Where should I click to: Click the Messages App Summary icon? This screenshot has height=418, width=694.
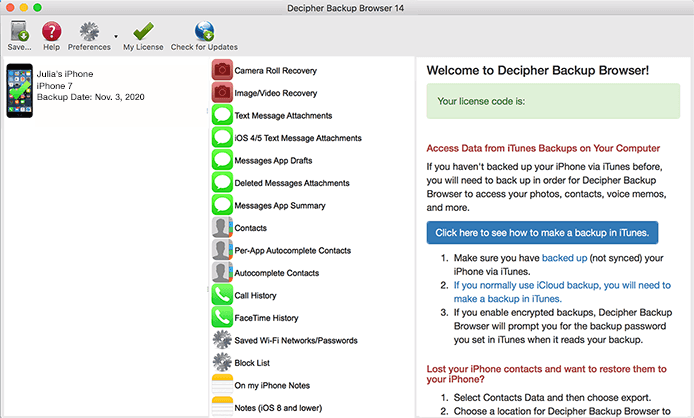[222, 205]
